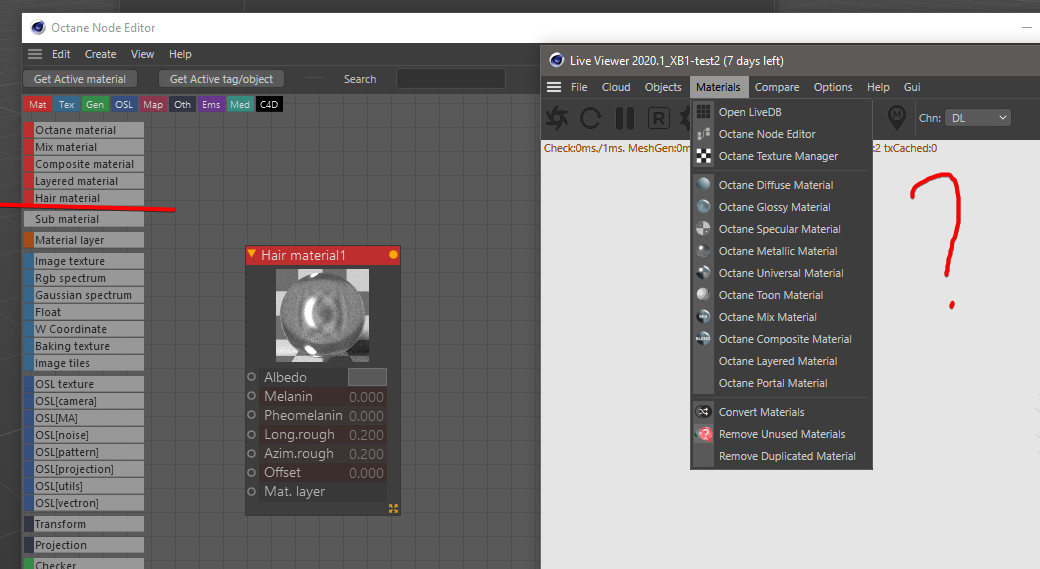Viewport: 1040px width, 569px height.
Task: Add an Image texture node
Action: (84, 261)
